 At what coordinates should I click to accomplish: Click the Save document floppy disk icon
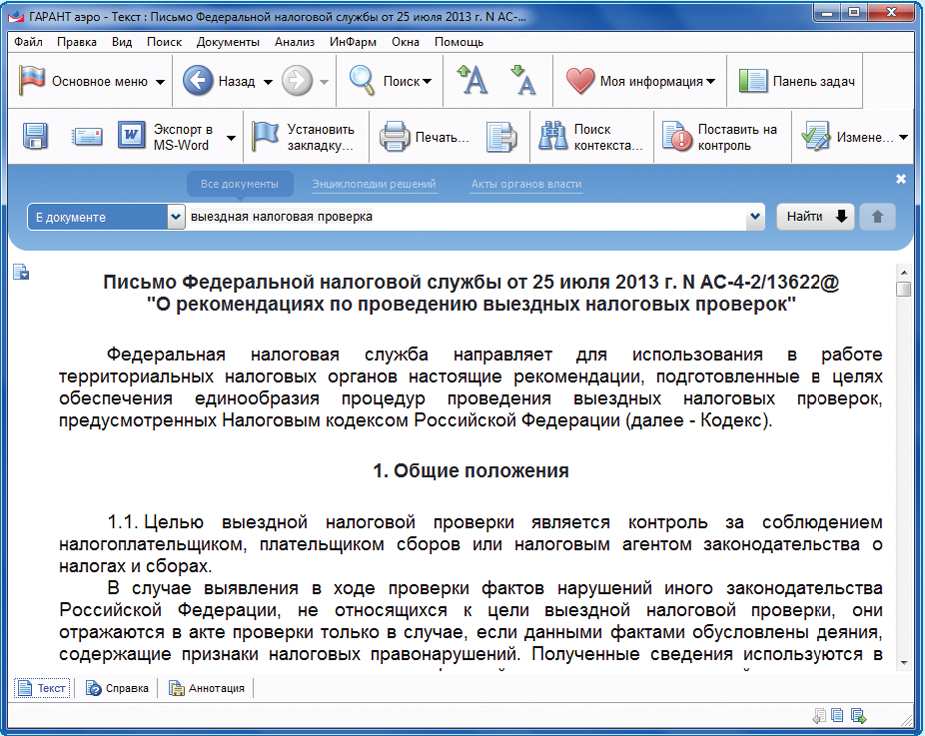[36, 137]
